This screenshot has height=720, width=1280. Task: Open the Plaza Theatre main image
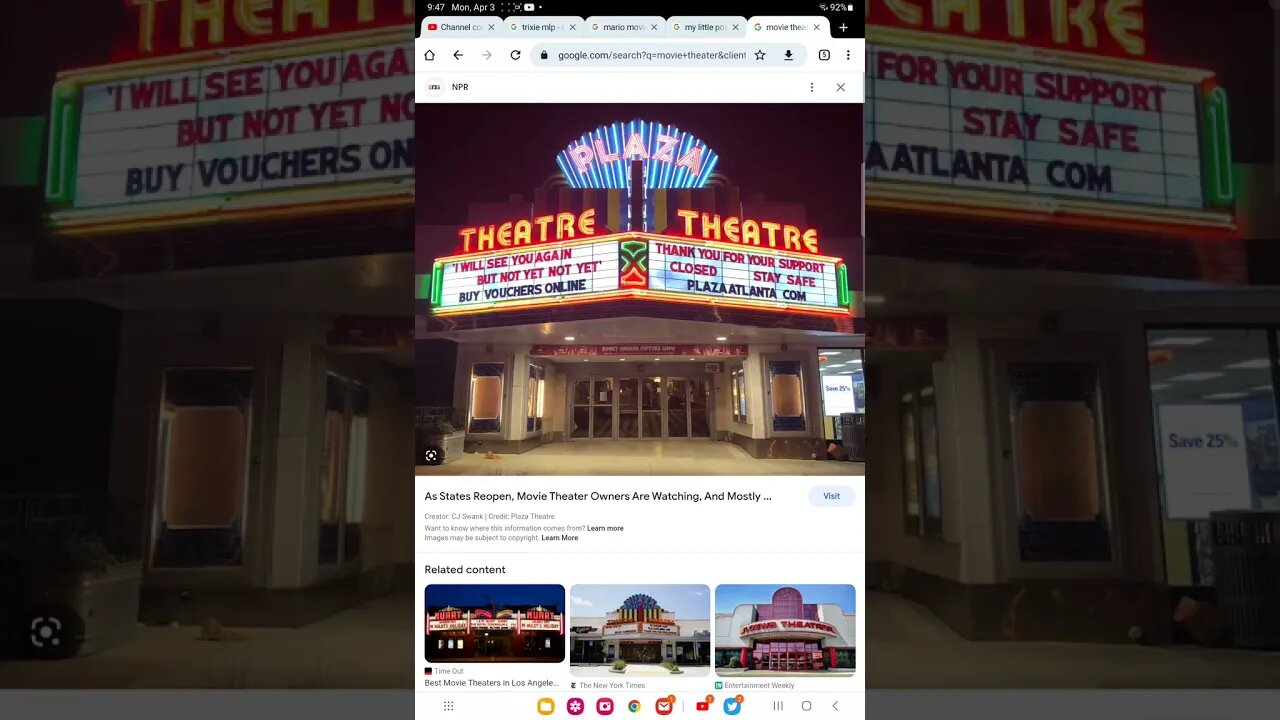[x=640, y=289]
